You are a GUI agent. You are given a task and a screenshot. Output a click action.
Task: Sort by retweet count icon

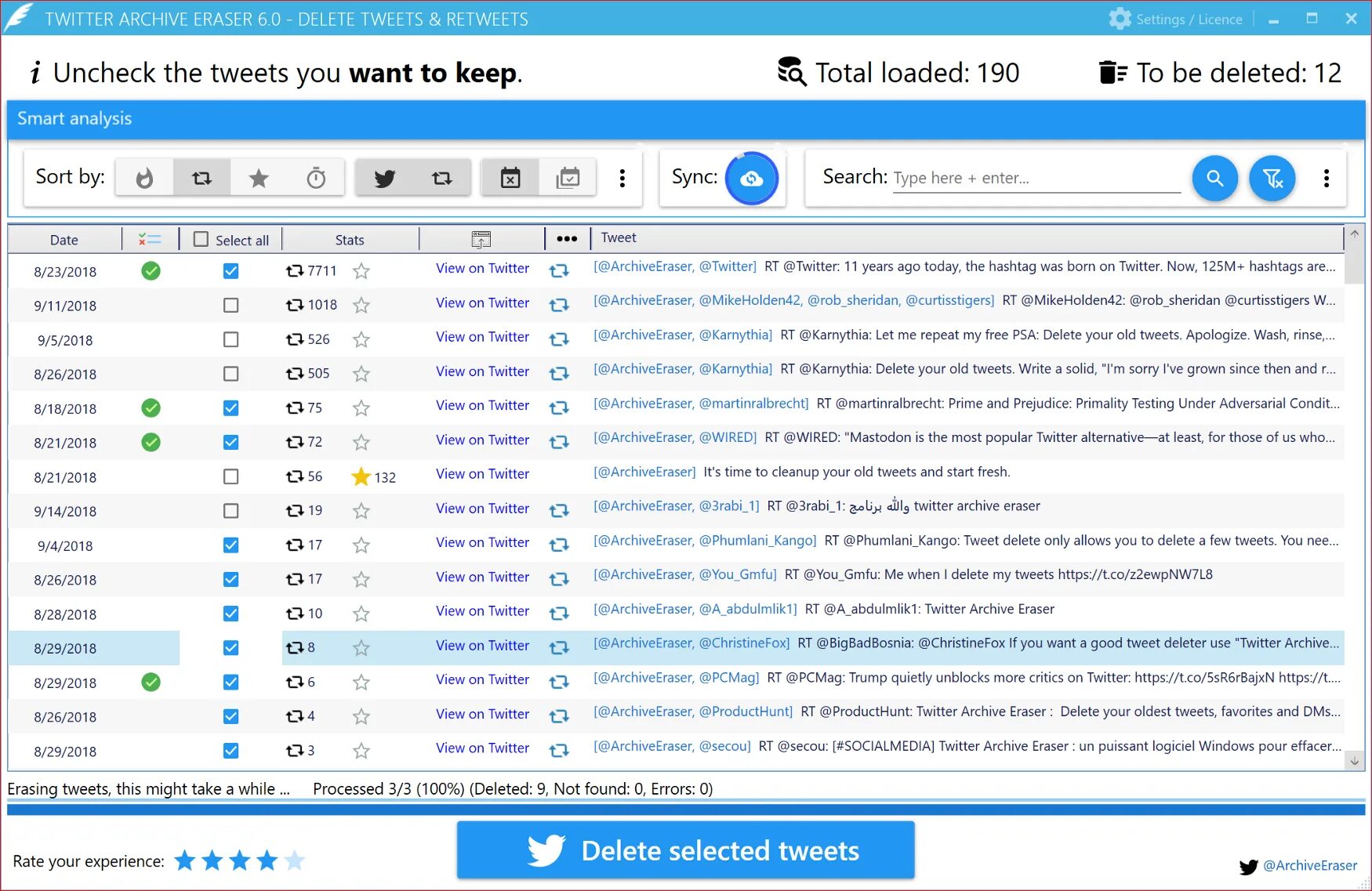coord(201,178)
